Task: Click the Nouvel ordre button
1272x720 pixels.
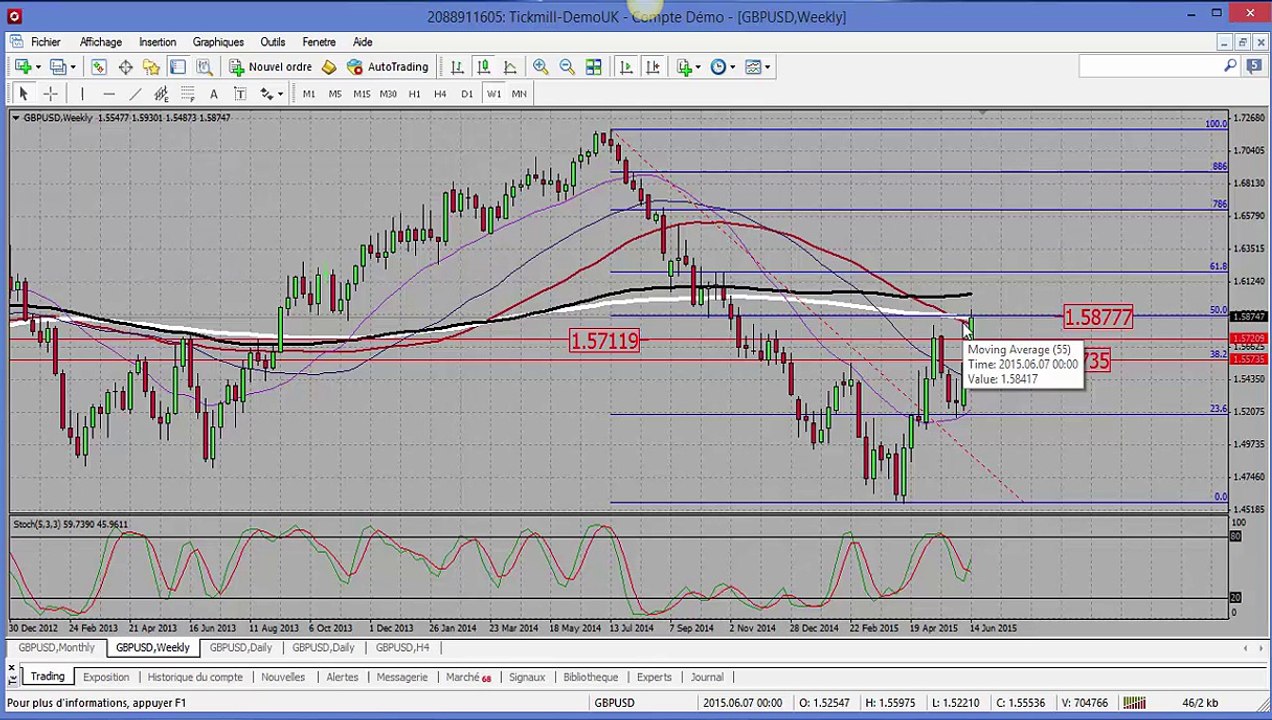Action: (270, 67)
